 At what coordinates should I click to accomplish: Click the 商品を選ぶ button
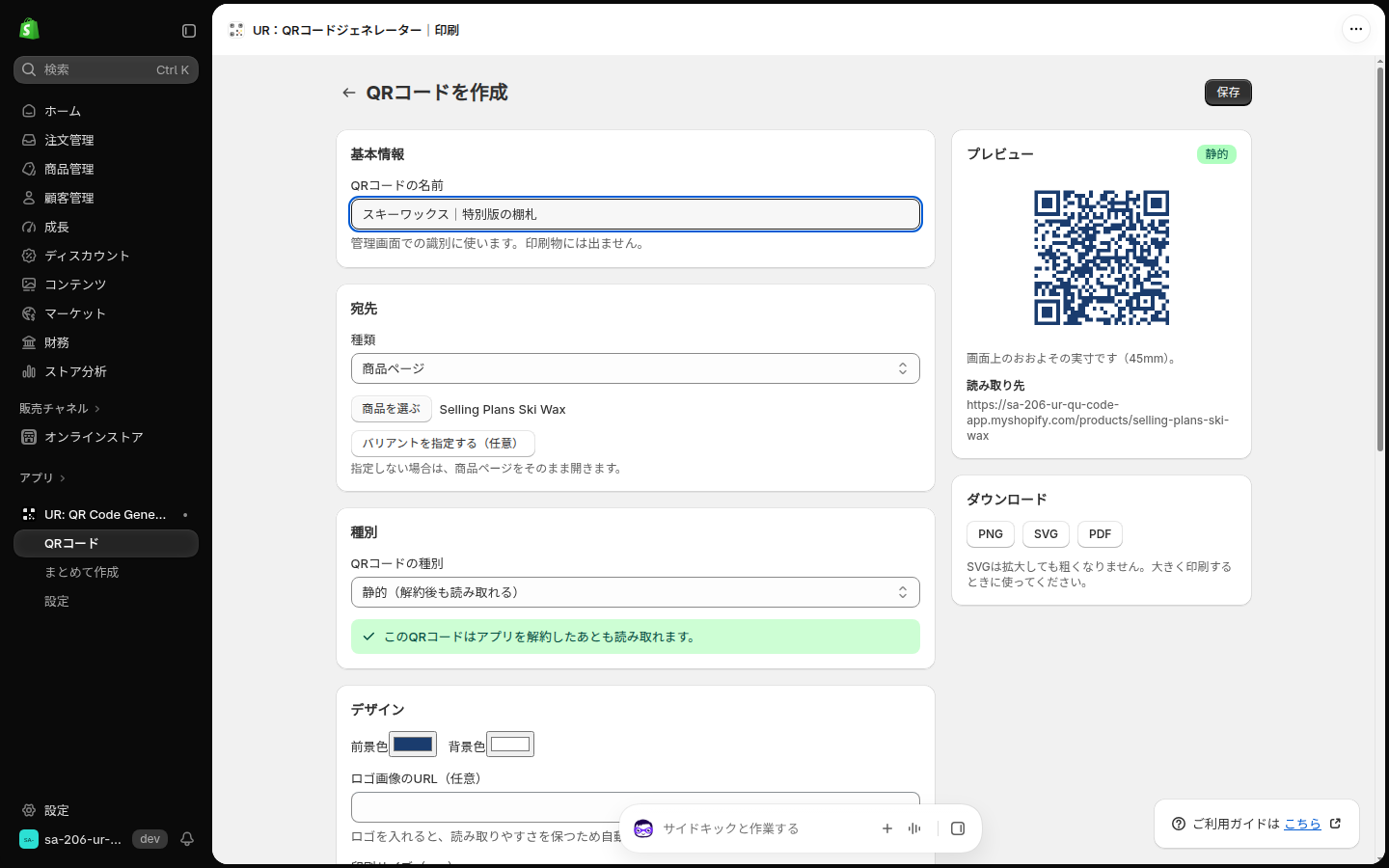coord(392,409)
